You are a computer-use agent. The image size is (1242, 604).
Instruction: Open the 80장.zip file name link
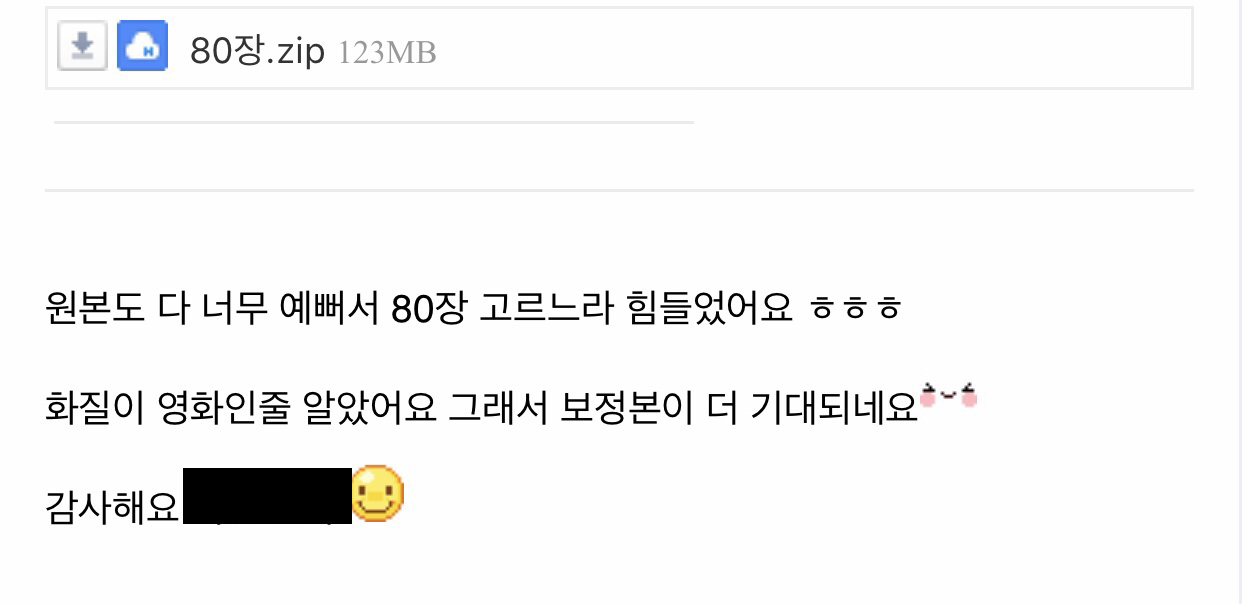[x=258, y=50]
